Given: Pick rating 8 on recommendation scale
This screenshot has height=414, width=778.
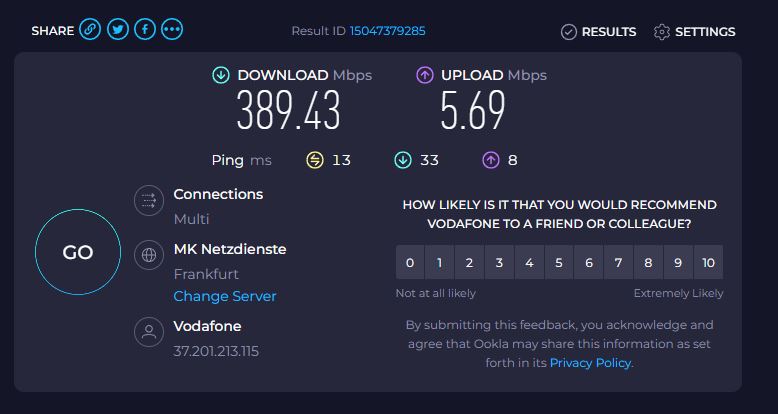Looking at the screenshot, I should pyautogui.click(x=648, y=263).
